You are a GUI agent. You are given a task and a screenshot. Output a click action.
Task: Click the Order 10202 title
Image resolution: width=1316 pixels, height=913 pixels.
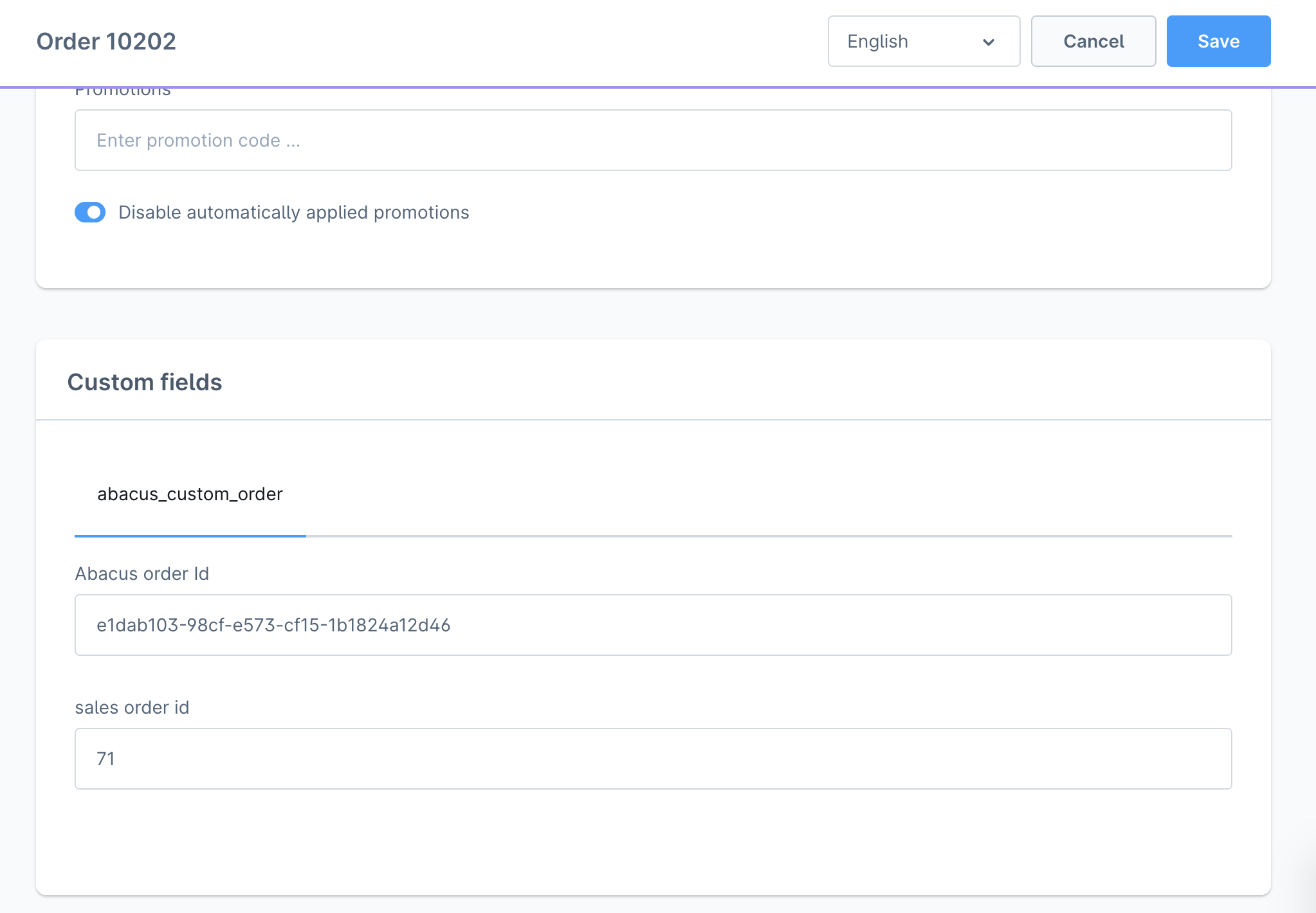(x=105, y=41)
